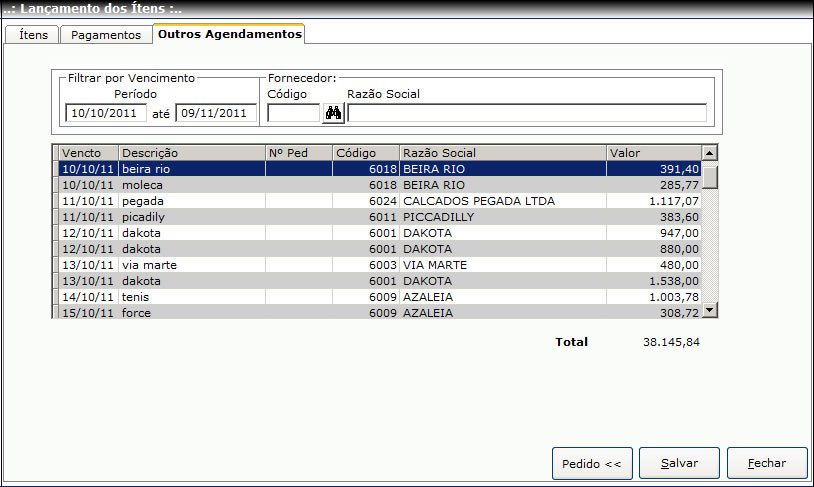Click the value 1.538,00

(x=674, y=281)
